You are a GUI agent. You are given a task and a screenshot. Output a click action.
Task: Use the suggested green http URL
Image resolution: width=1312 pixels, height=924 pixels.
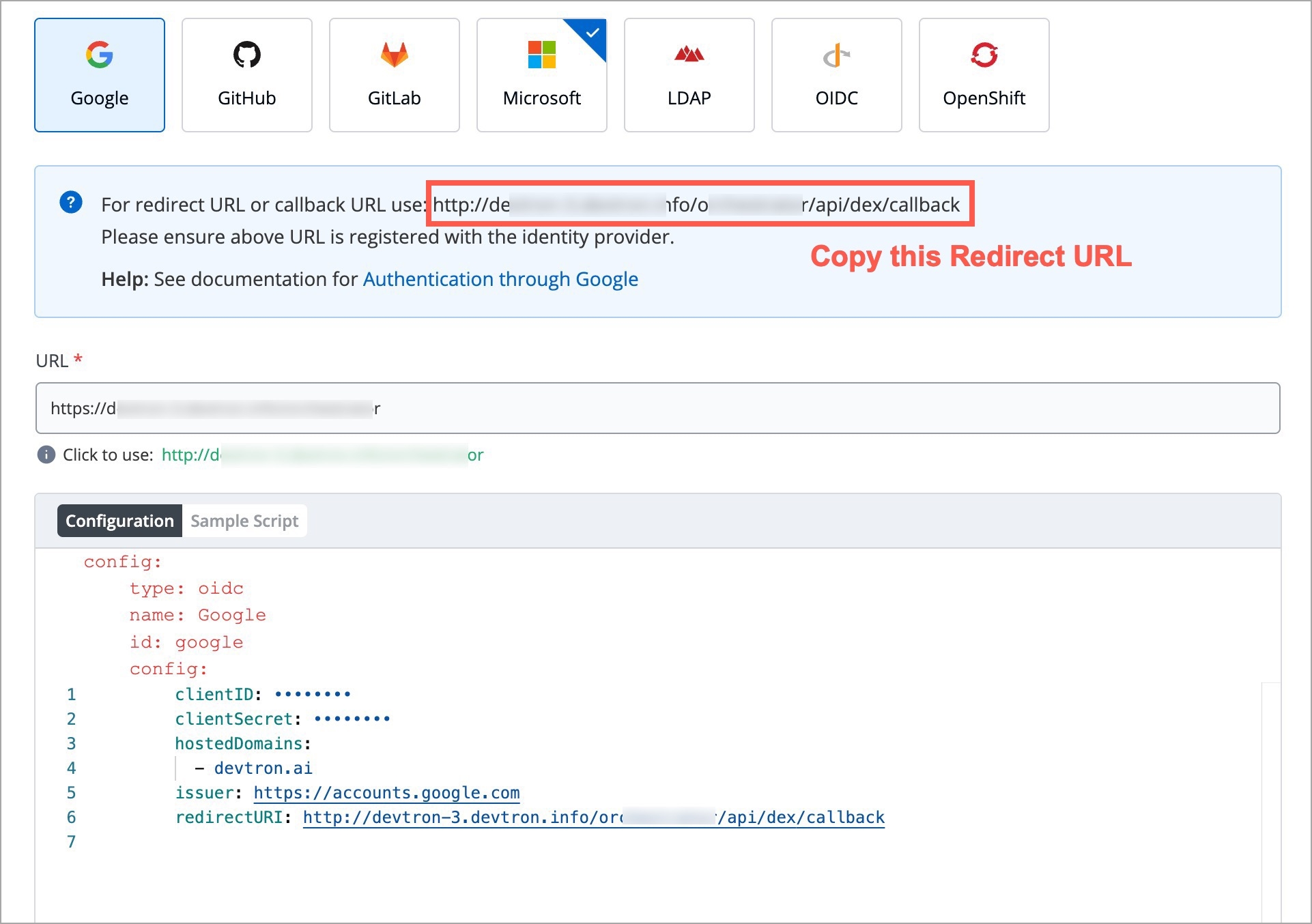322,454
